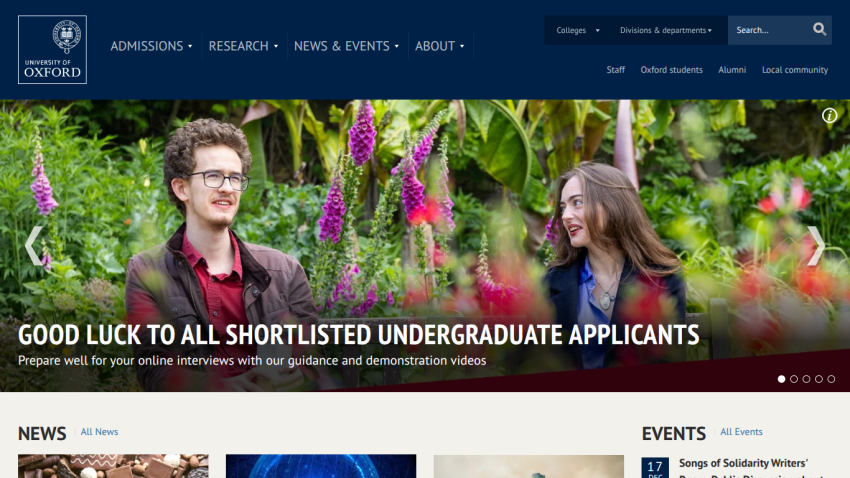Open the All News link
850x478 pixels.
[x=99, y=432]
